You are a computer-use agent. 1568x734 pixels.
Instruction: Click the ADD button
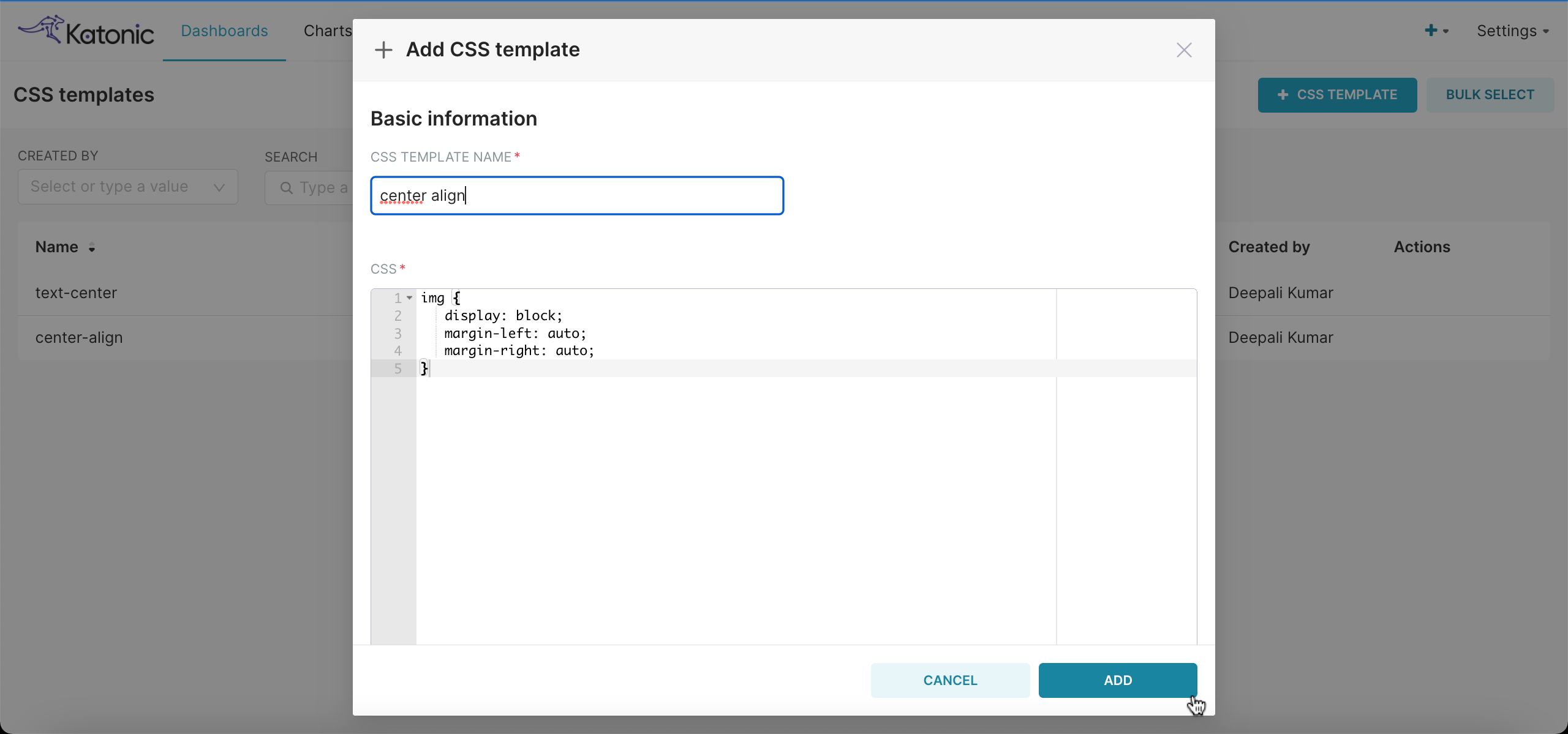pos(1118,681)
